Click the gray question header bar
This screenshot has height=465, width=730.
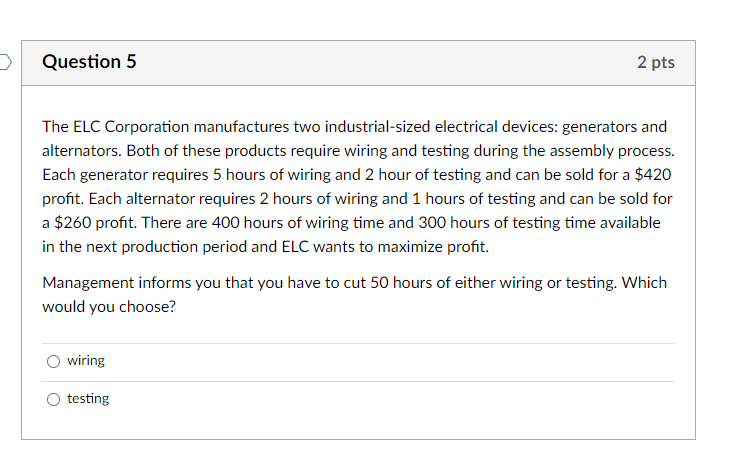coord(358,63)
